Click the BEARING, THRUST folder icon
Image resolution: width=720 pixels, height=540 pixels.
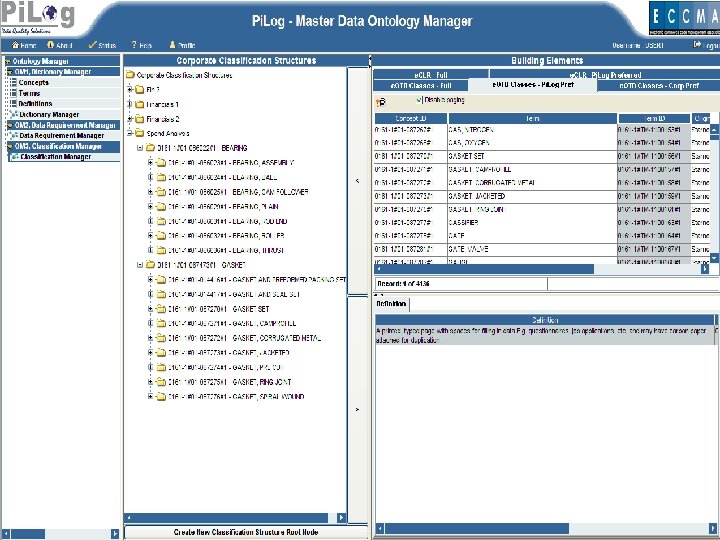[161, 250]
